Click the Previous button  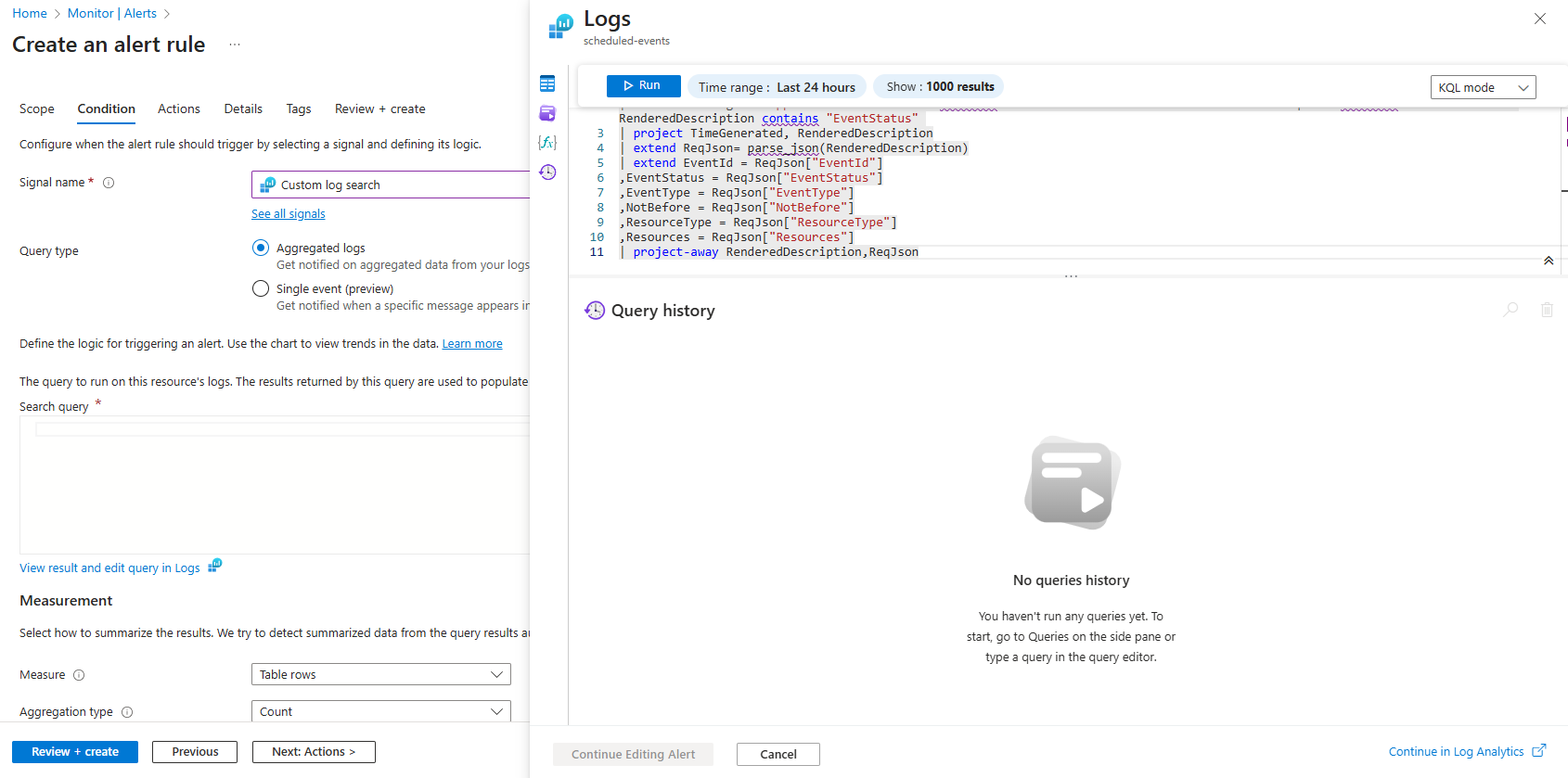(x=195, y=752)
